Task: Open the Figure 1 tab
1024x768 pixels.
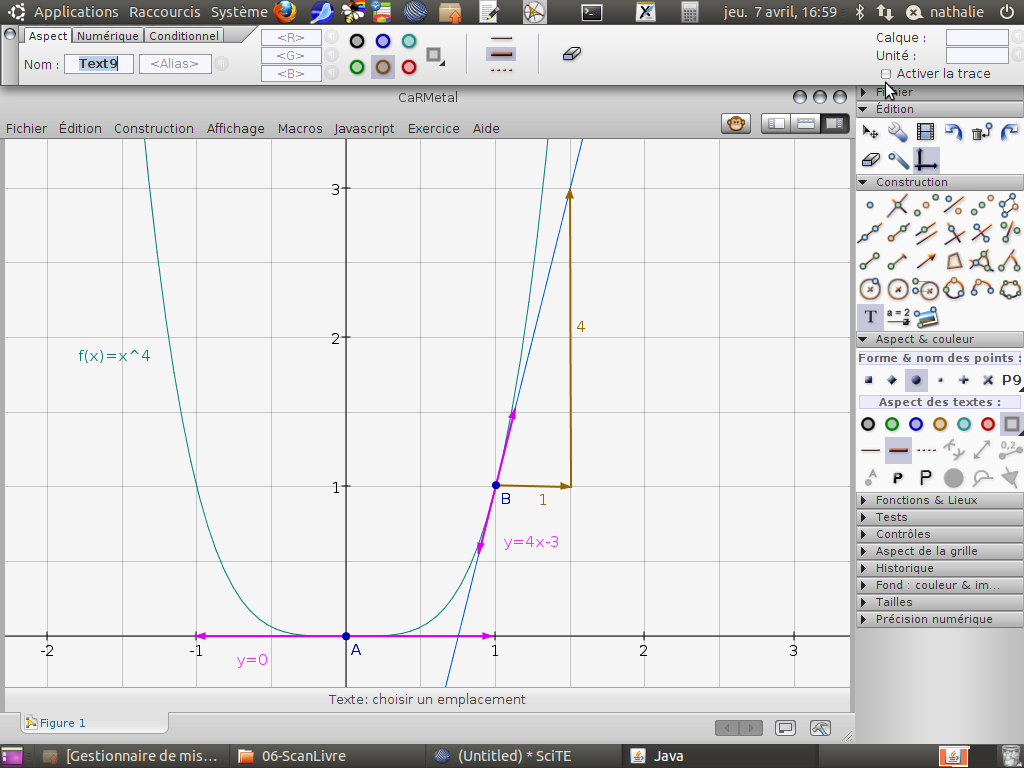Action: (x=62, y=723)
